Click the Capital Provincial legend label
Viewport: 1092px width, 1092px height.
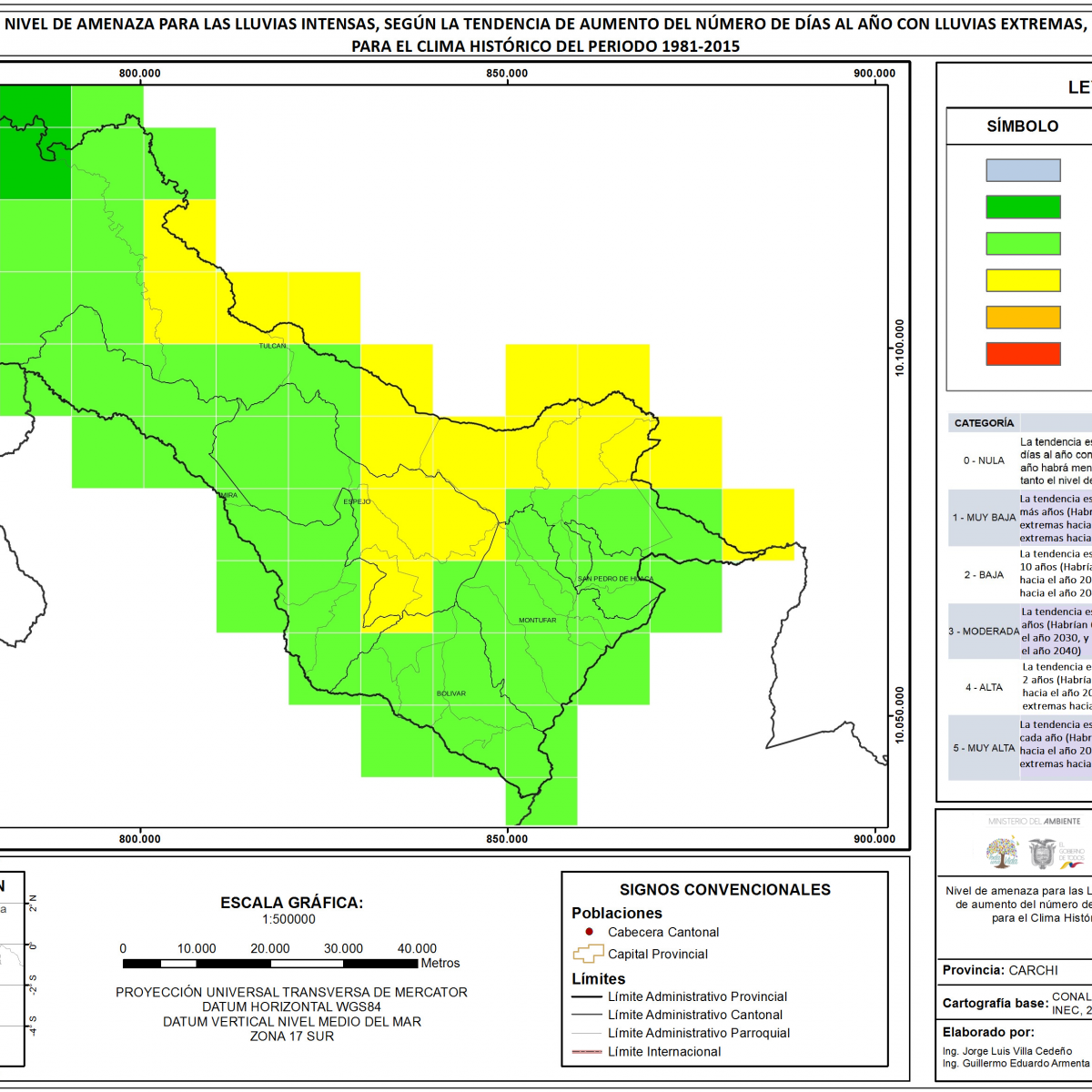pyautogui.click(x=658, y=954)
